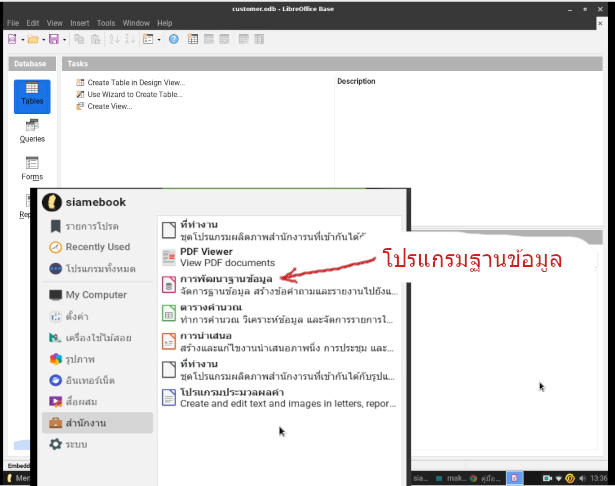The width and height of the screenshot is (615, 486).
Task: Click the New Table Design toolbar icon
Action: tap(193, 39)
